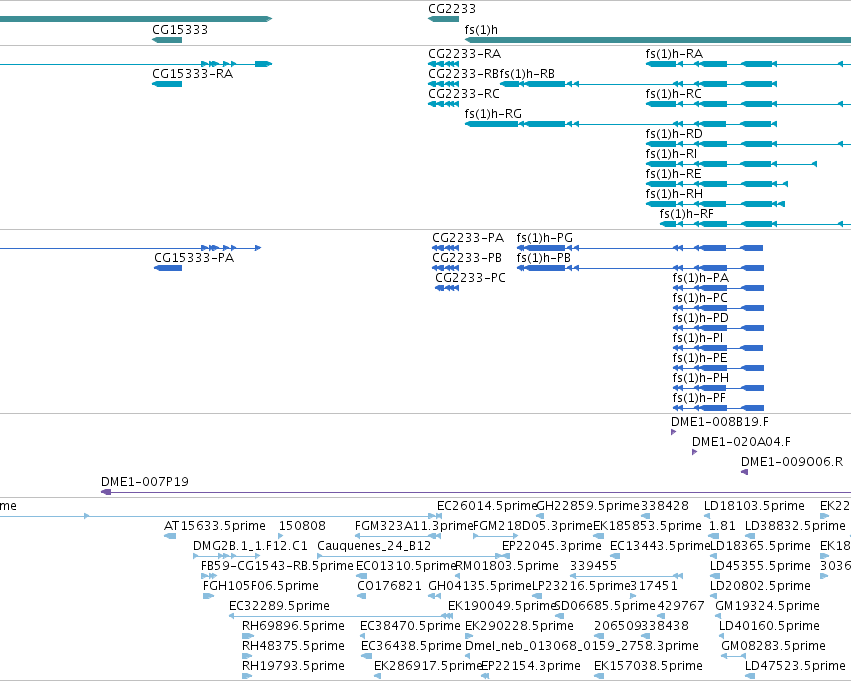The width and height of the screenshot is (851, 681).
Task: Select the DMG2B.1_1.F12.C1 EST label
Action: [250, 546]
